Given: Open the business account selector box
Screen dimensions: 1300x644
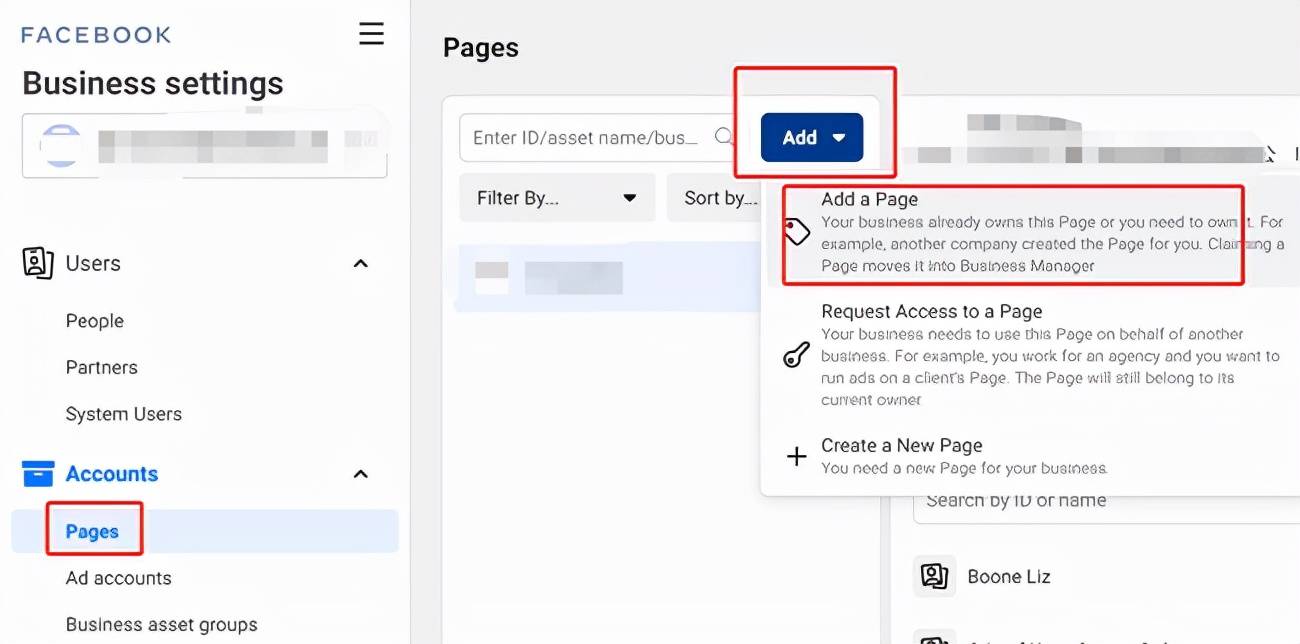Looking at the screenshot, I should point(205,146).
